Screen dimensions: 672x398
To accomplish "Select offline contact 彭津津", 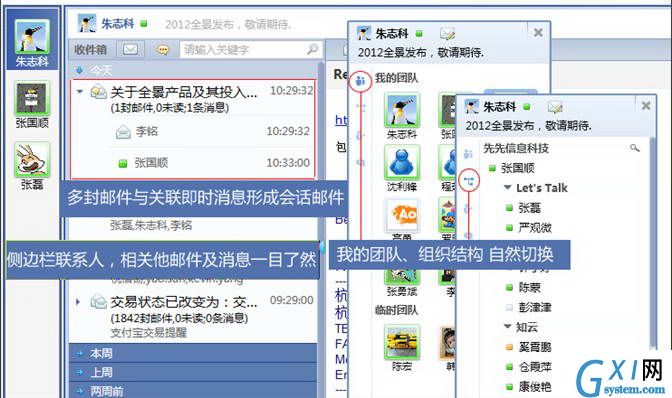I will click(x=535, y=307).
